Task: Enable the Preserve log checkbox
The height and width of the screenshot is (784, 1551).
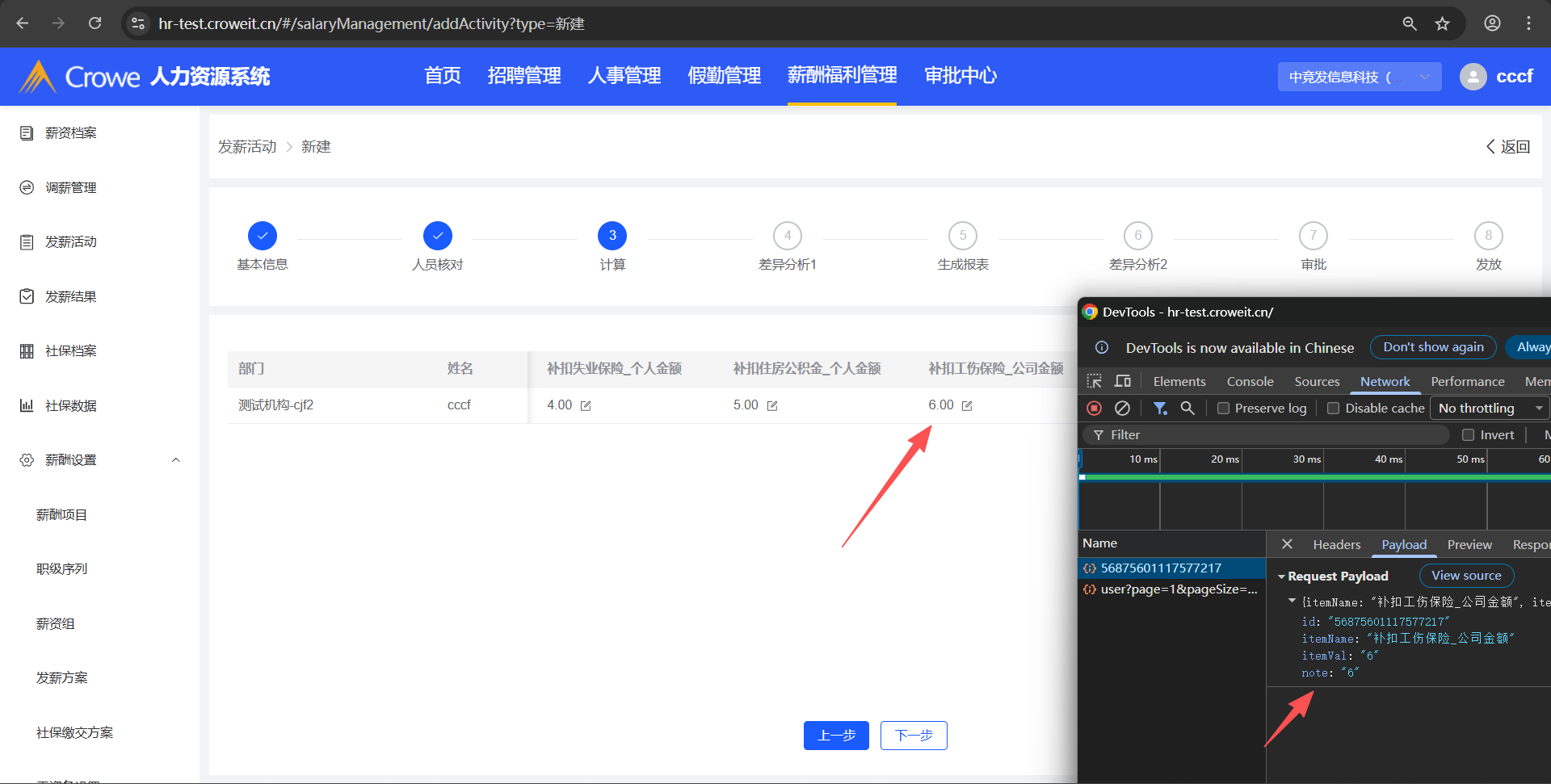Action: [1224, 409]
